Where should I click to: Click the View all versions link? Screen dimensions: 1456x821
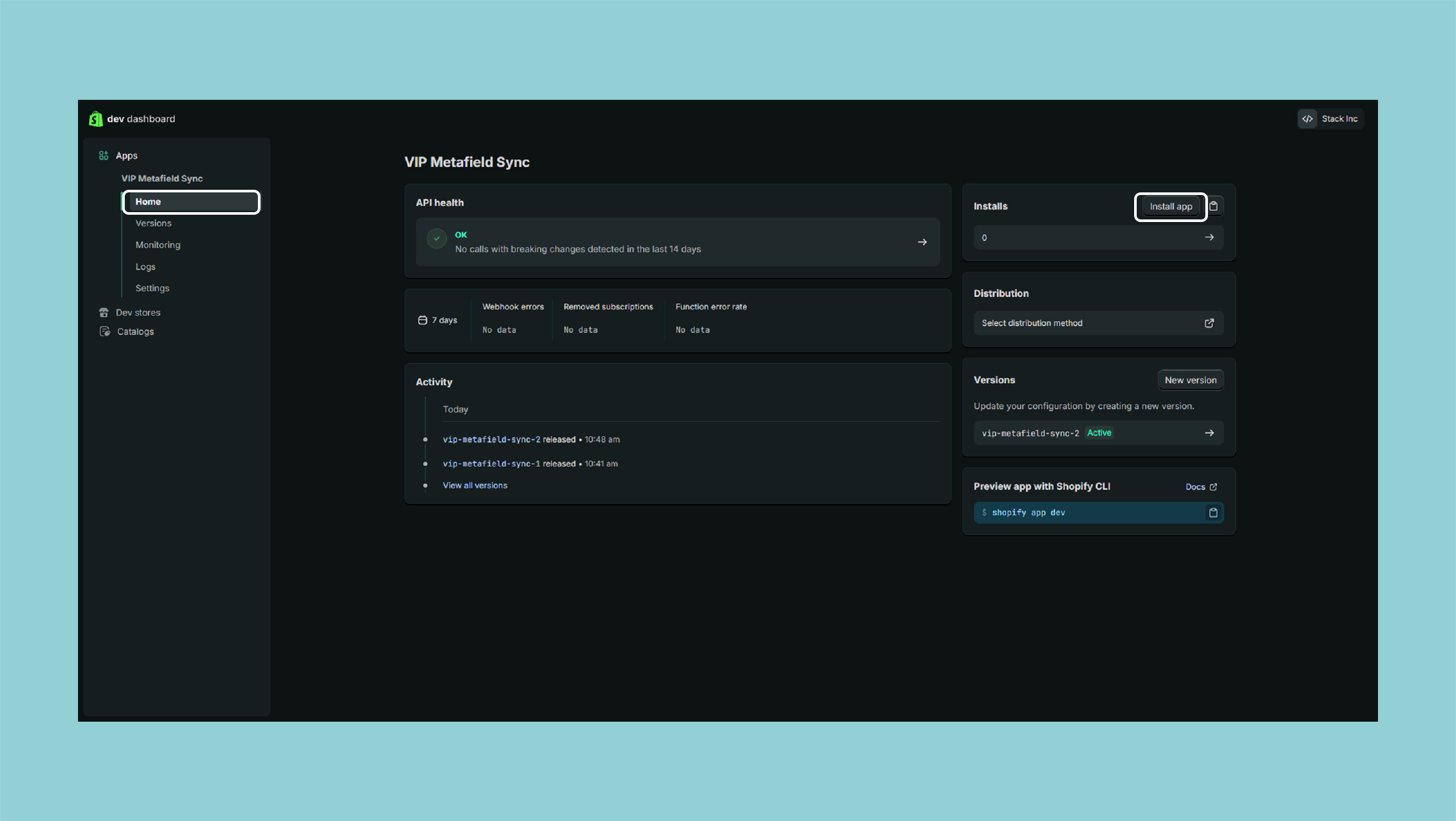(475, 485)
